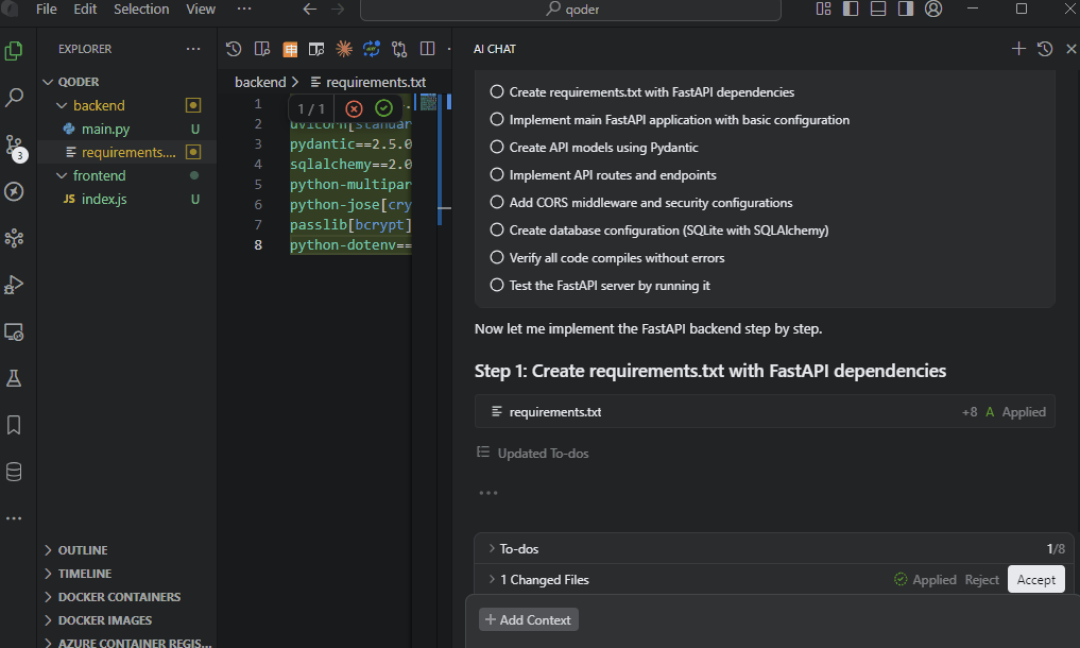Screen dimensions: 1080x648
Task: Click the qoder command search box
Action: point(570,10)
